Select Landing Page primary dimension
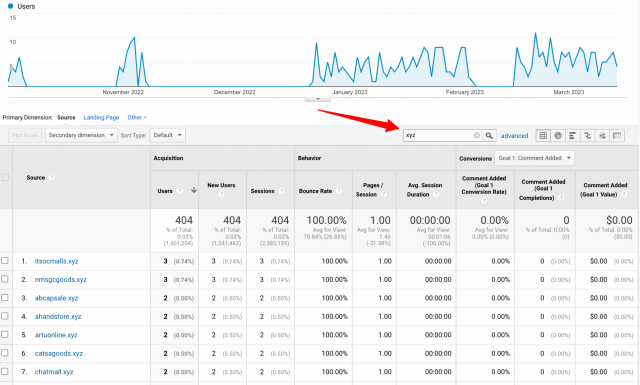Image resolution: width=640 pixels, height=385 pixels. (x=101, y=118)
